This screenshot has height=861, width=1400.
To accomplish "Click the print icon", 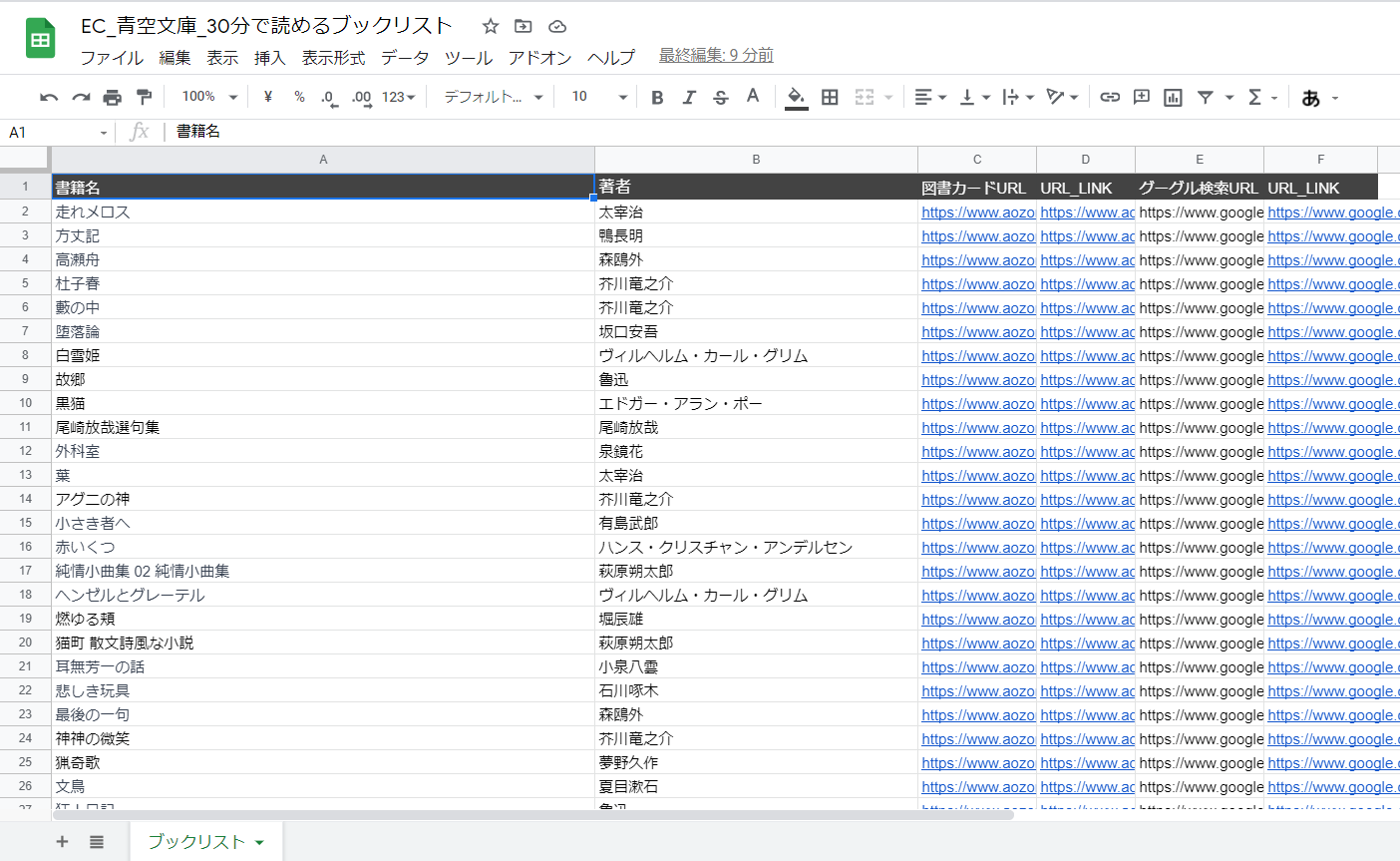I will [x=113, y=97].
